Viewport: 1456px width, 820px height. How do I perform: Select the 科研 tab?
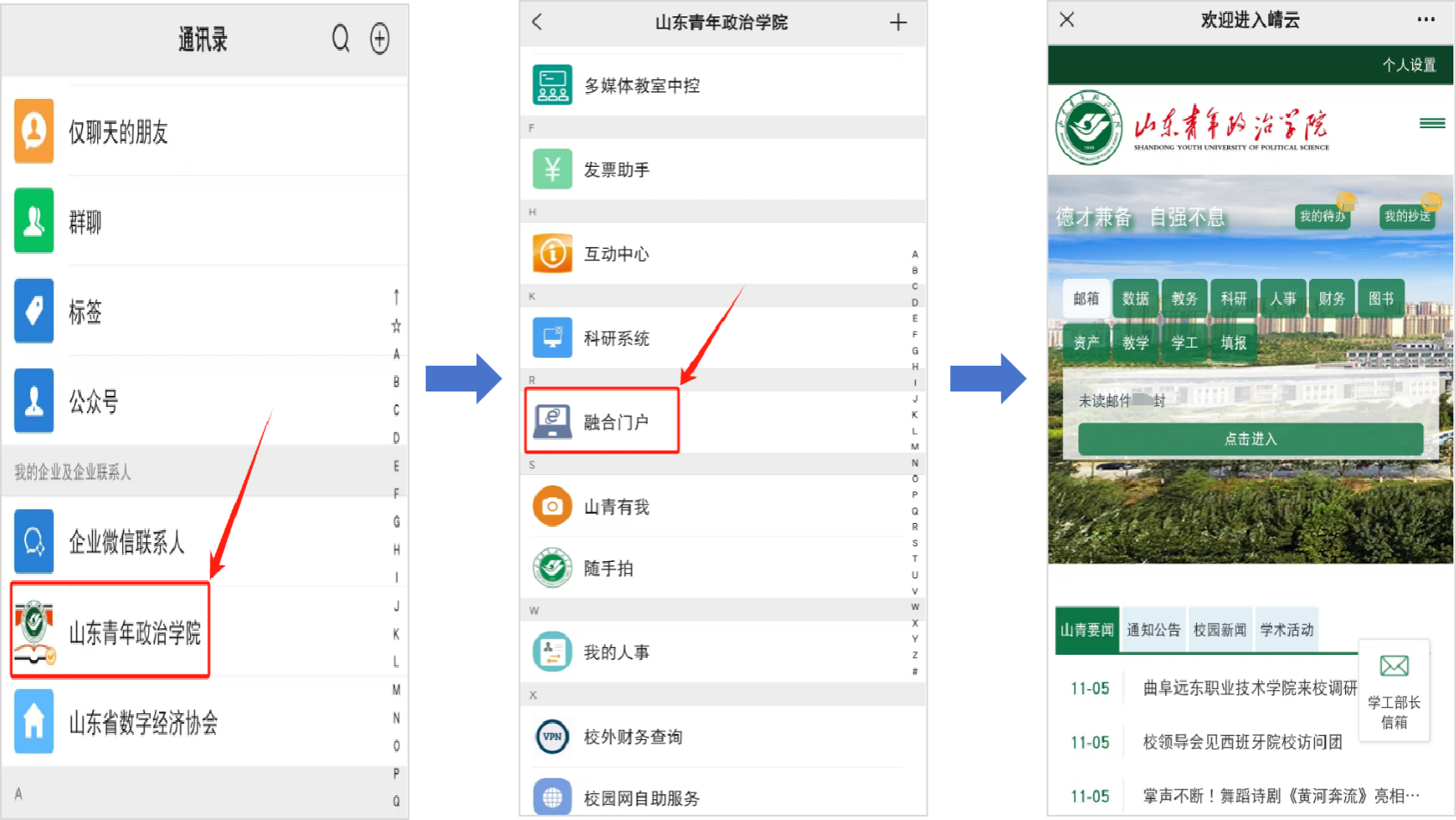tap(1233, 299)
